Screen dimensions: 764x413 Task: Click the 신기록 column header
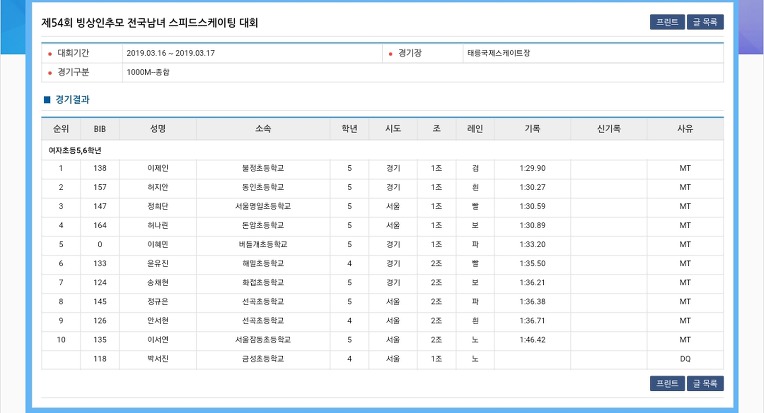609,129
